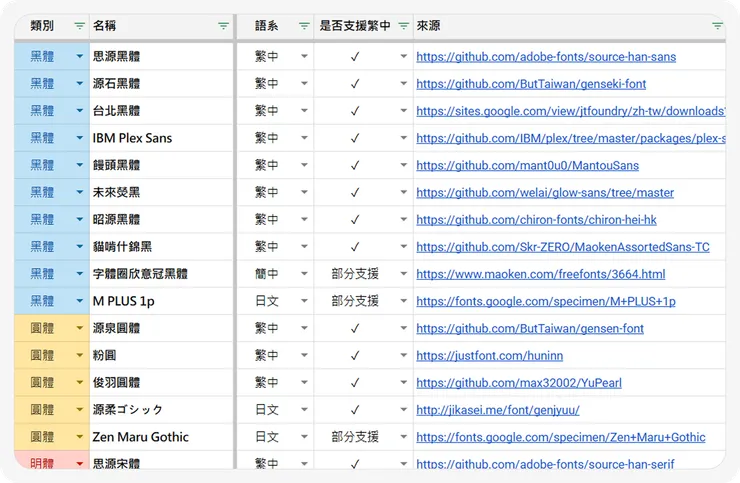Select 簡中 cell in 字體圈欣意冠黑體 row
740x483 pixels.
tap(275, 274)
